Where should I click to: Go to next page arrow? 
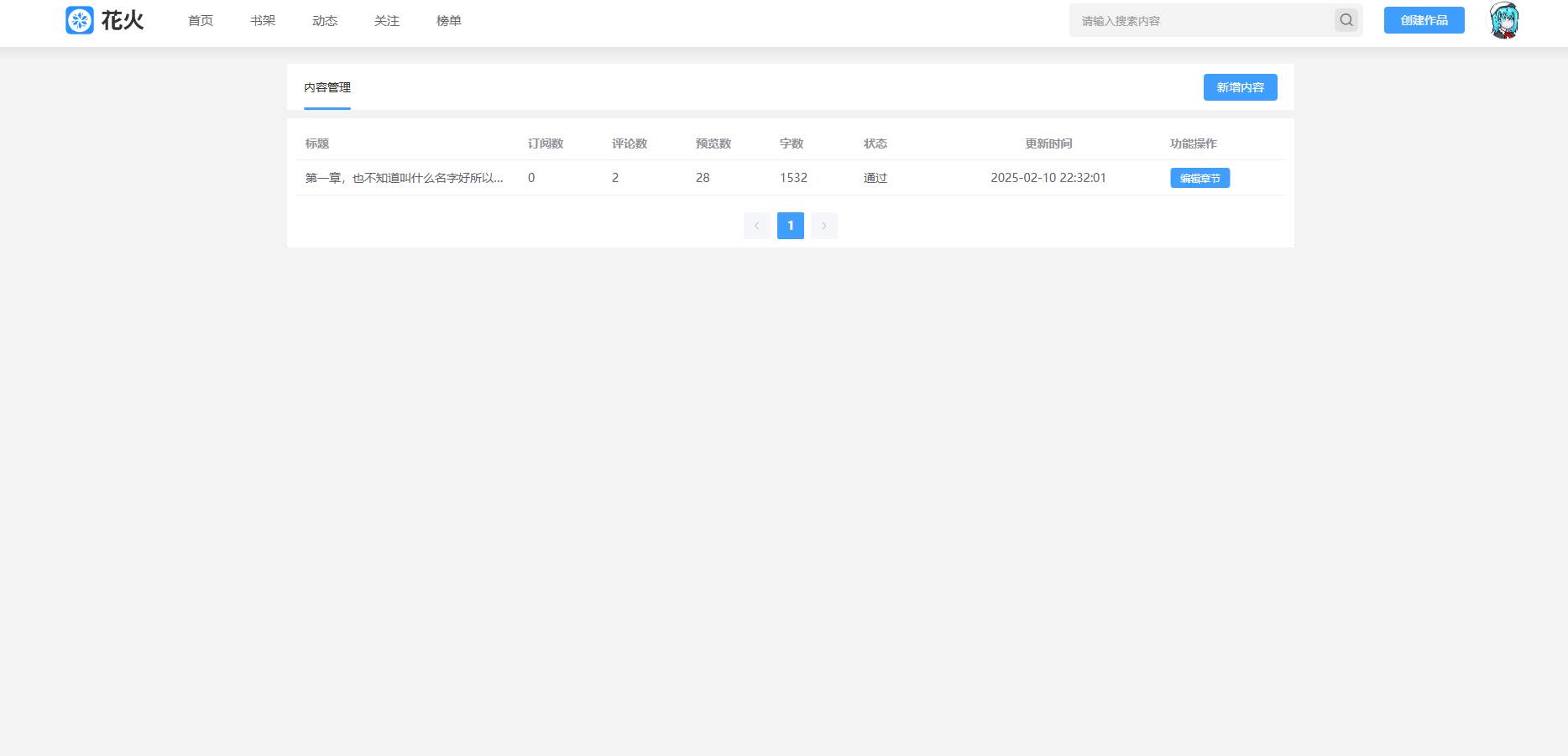pyautogui.click(x=824, y=226)
